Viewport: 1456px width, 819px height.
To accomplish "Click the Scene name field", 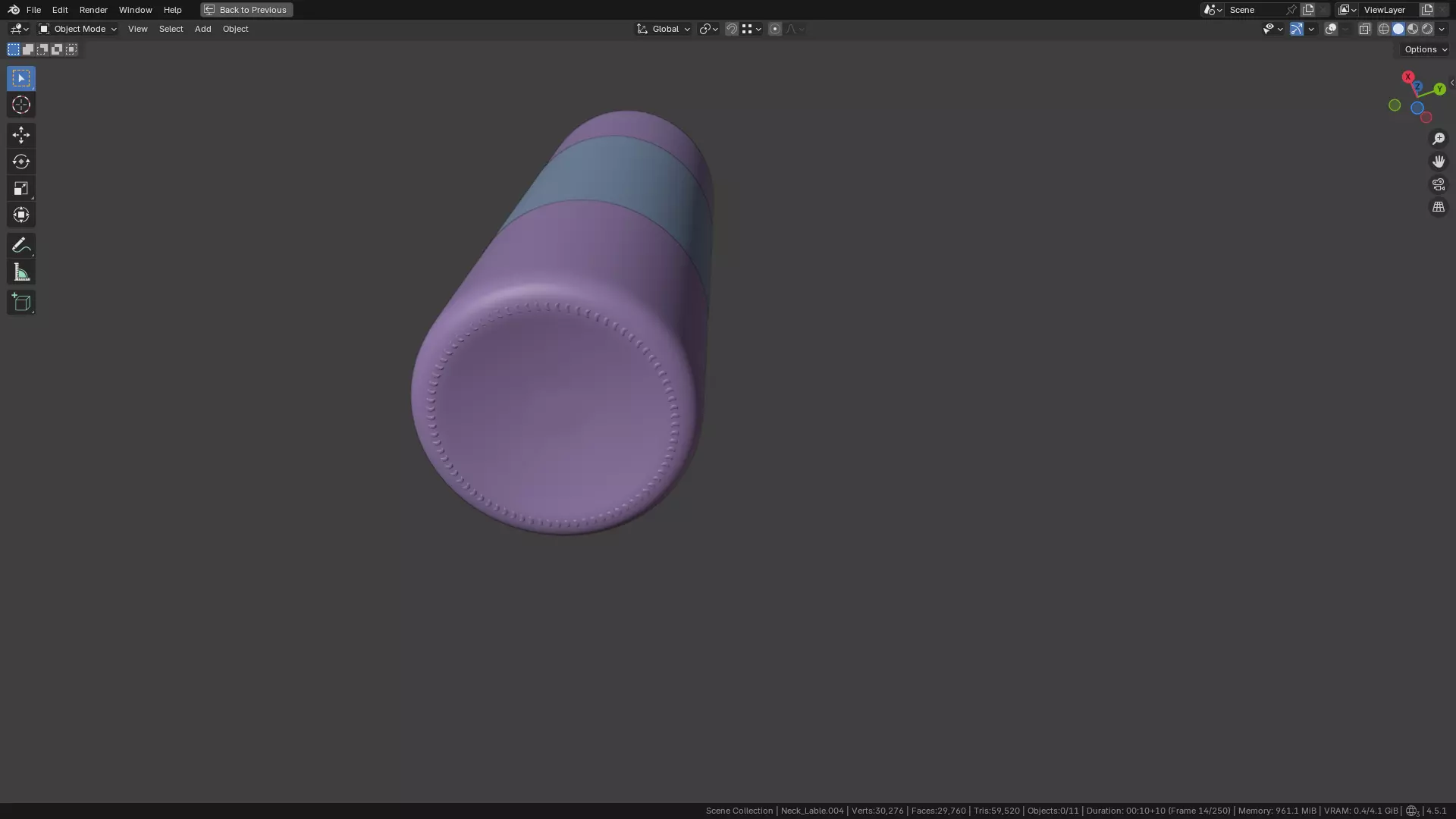I will (x=1255, y=10).
